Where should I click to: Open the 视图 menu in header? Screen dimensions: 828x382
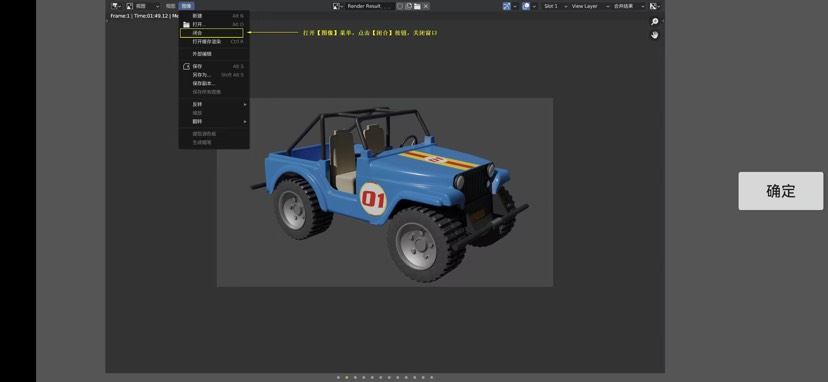click(170, 6)
